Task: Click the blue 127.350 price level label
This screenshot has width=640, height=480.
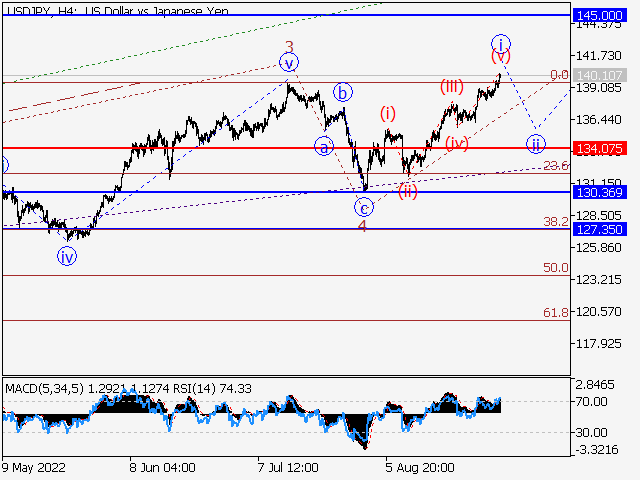Action: click(599, 229)
